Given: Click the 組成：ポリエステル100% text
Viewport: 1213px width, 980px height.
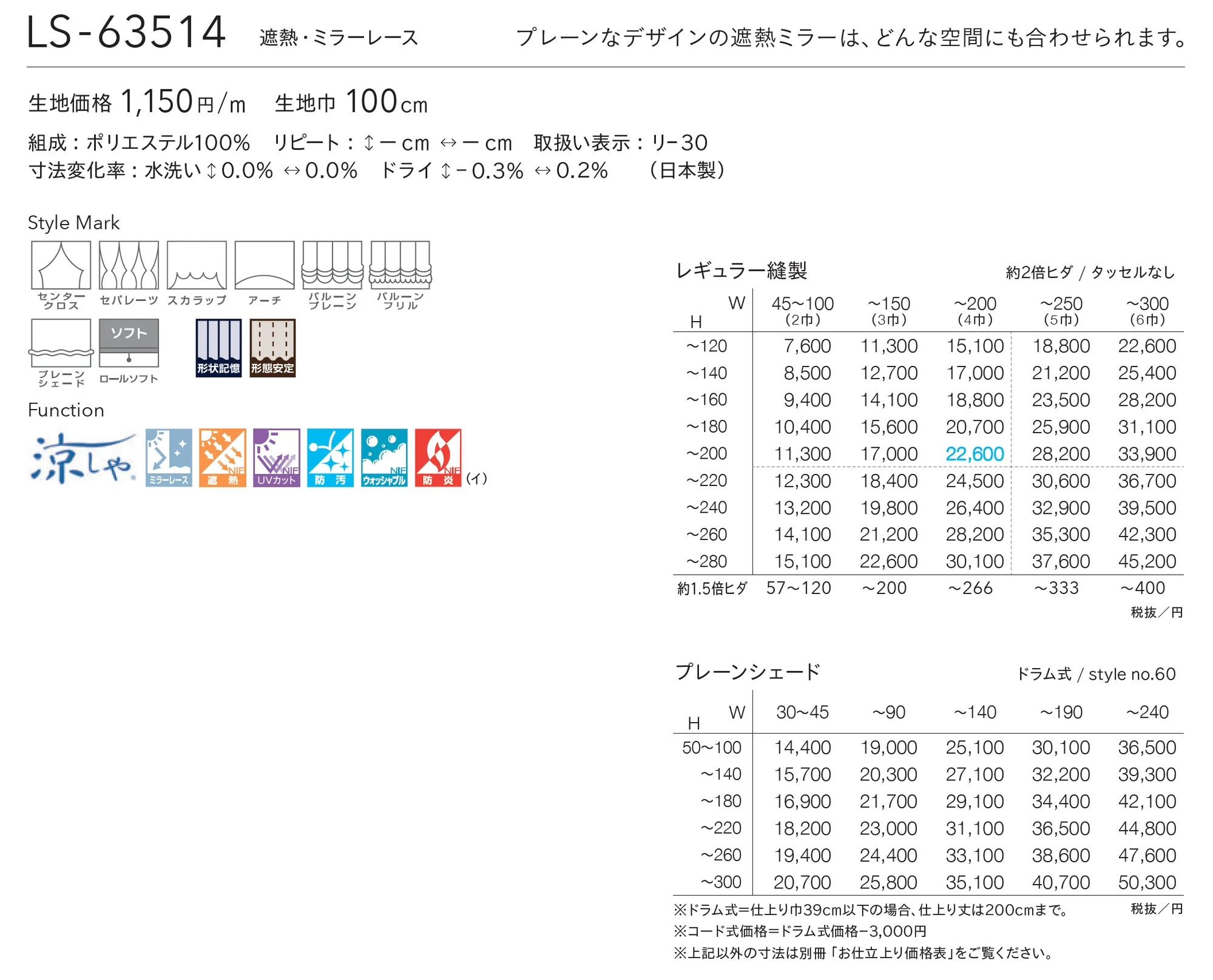Looking at the screenshot, I should pos(139,143).
